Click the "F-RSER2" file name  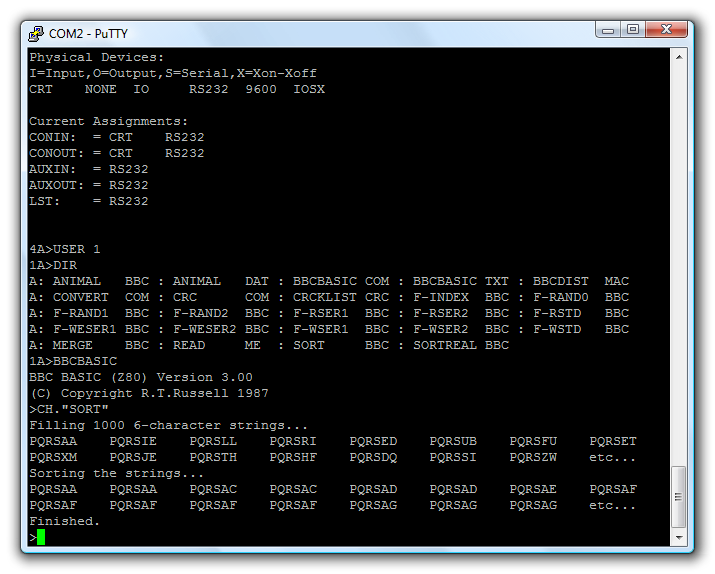(441, 313)
